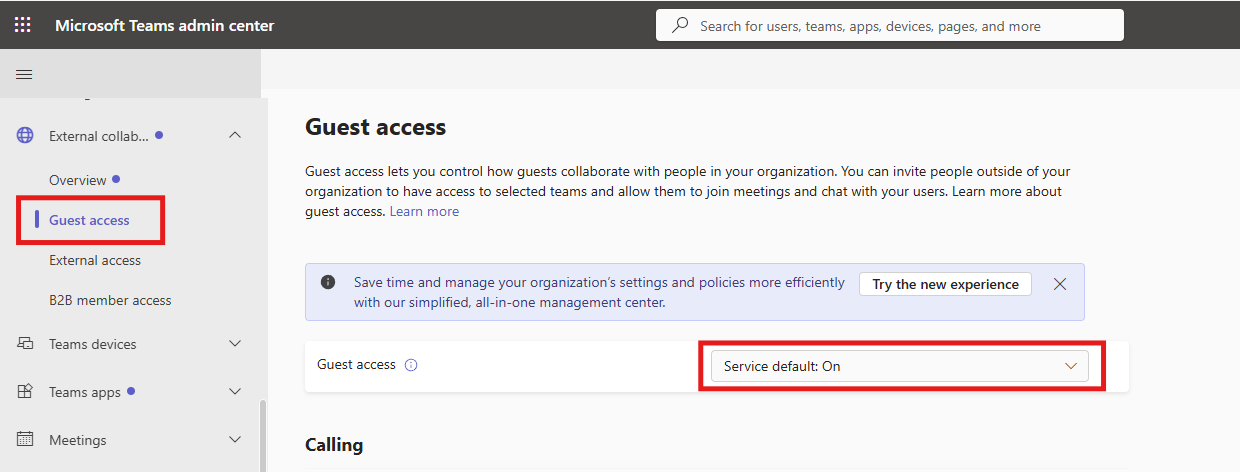Click the Teams apps icon
Viewport: 1240px width, 472px height.
point(25,391)
